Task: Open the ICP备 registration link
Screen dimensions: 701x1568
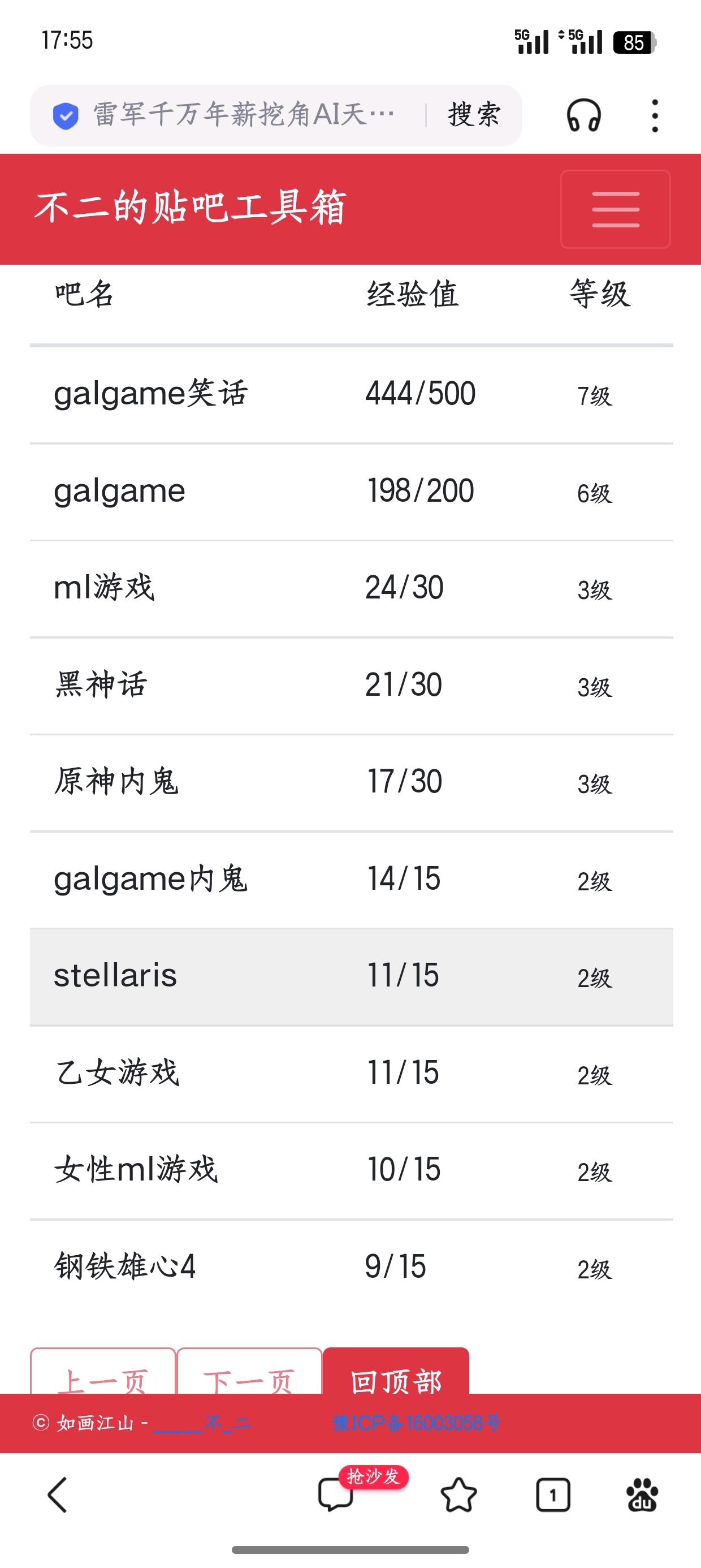Action: (x=417, y=1423)
